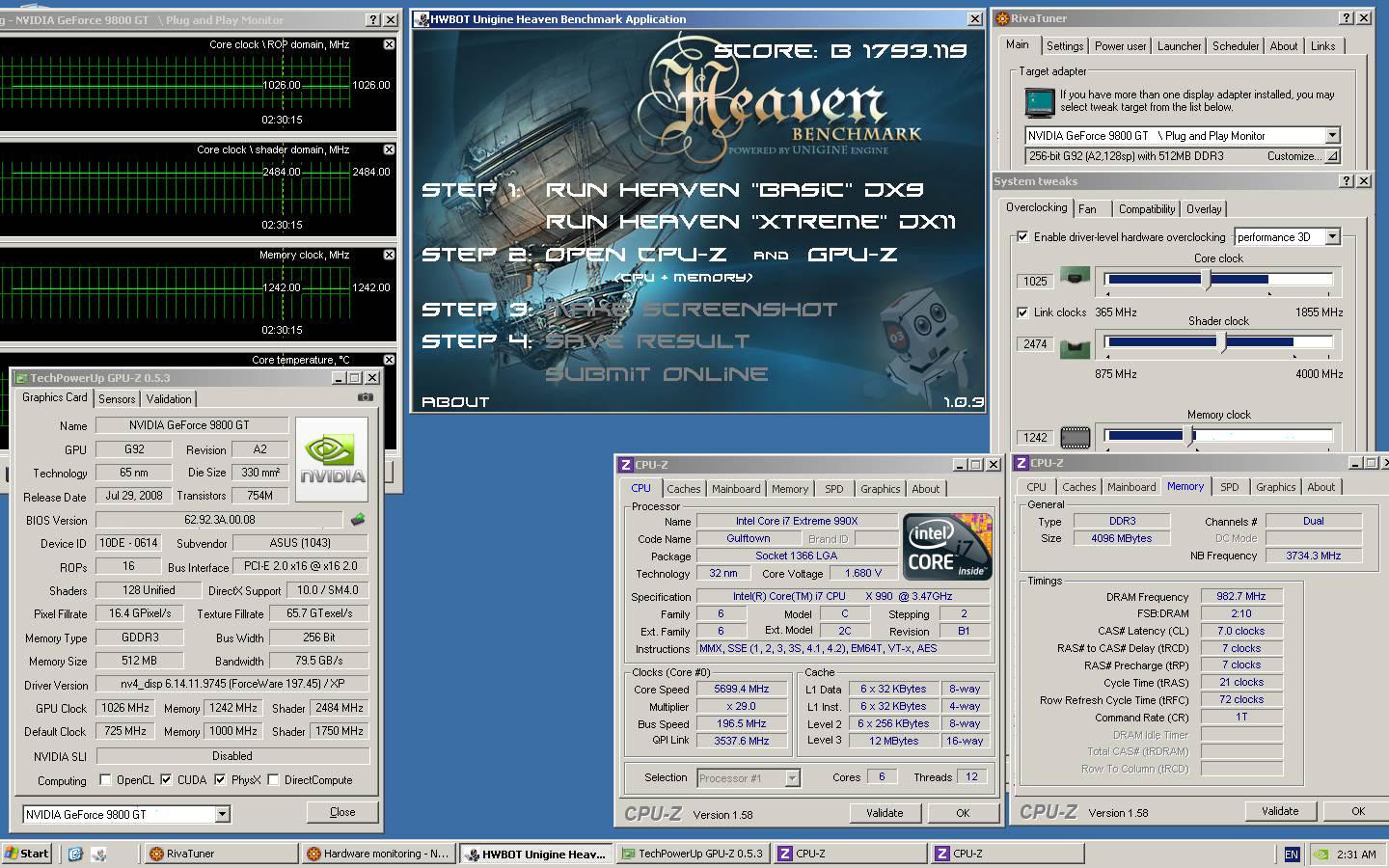Open RivaTuner from the taskbar
1389x868 pixels.
pos(221,854)
